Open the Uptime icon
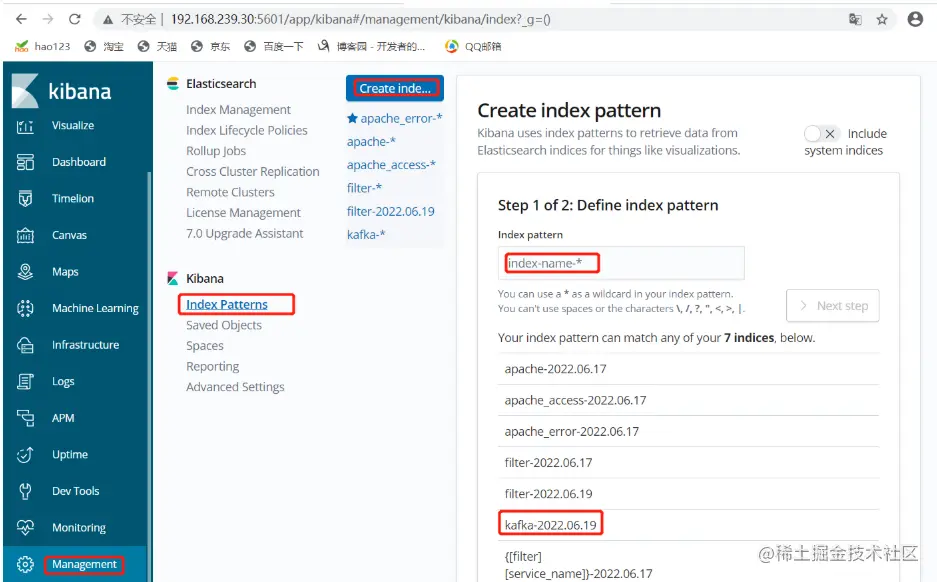The width and height of the screenshot is (937, 582). point(25,455)
